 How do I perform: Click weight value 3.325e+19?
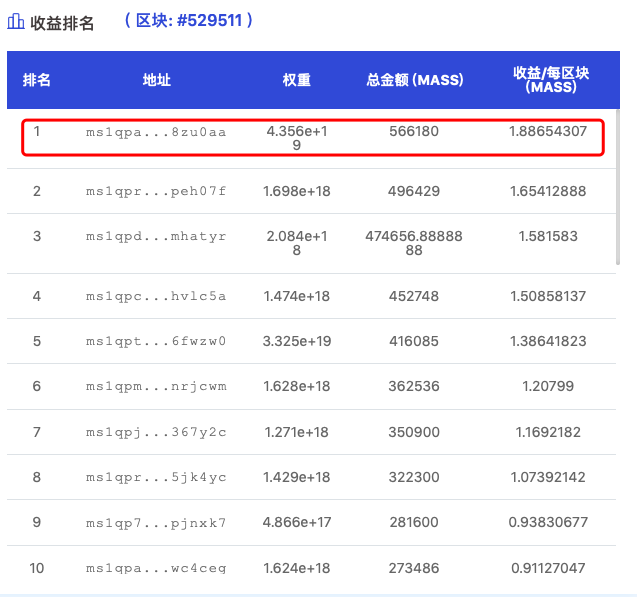(x=297, y=341)
